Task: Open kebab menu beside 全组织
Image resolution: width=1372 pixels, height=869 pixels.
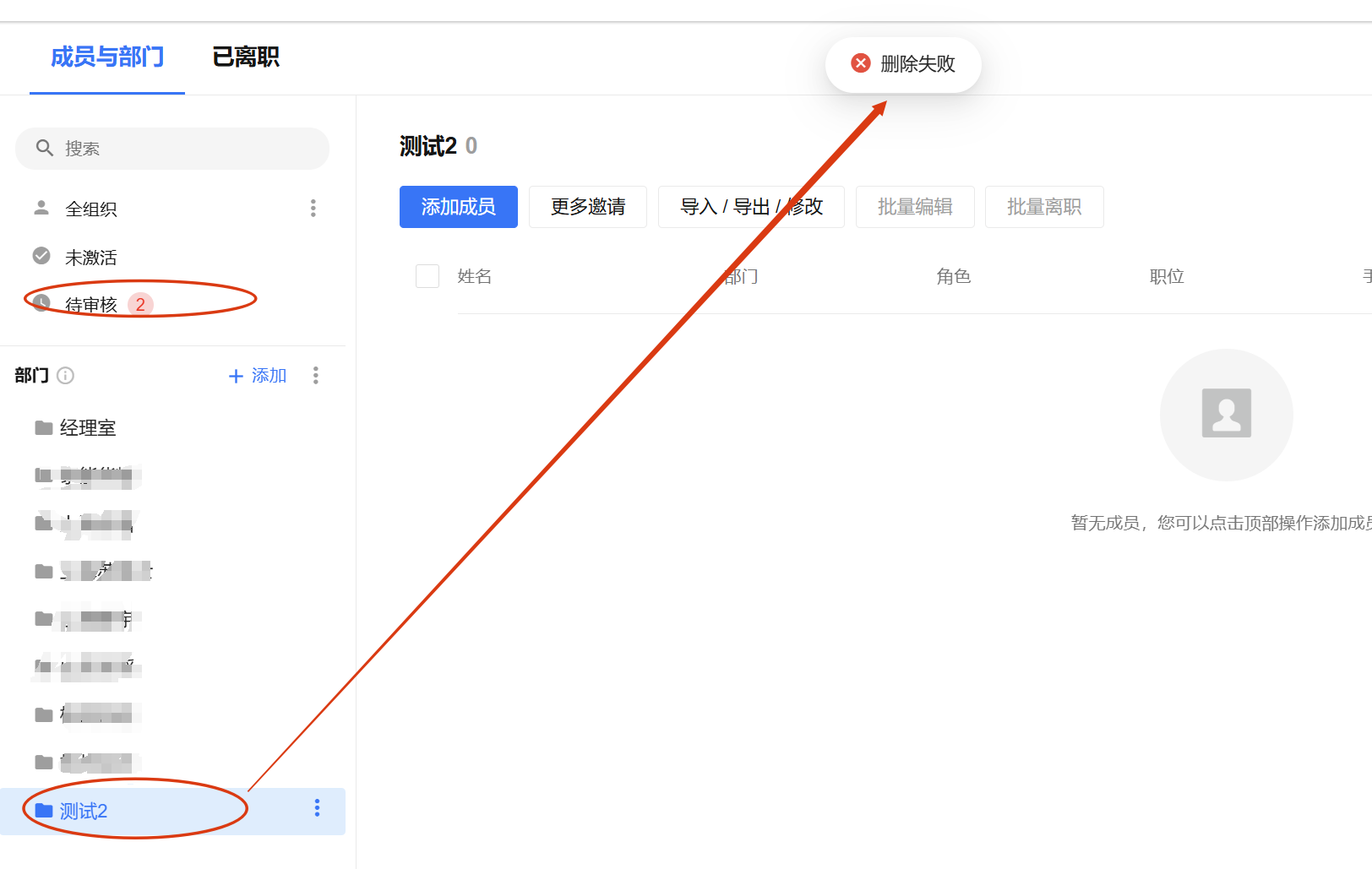Action: click(313, 208)
